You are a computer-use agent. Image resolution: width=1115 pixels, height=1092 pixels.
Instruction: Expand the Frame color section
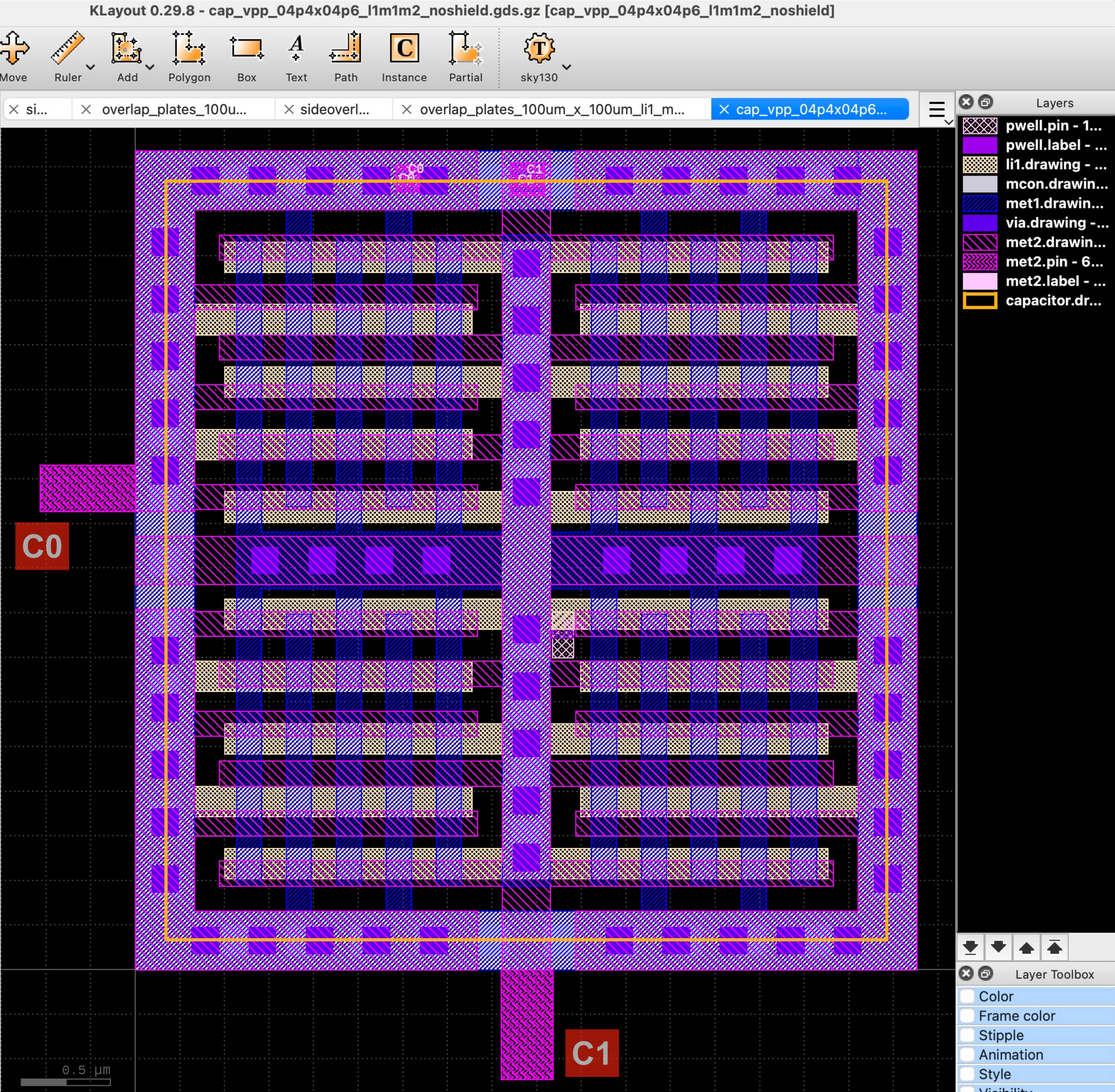click(x=1036, y=1016)
